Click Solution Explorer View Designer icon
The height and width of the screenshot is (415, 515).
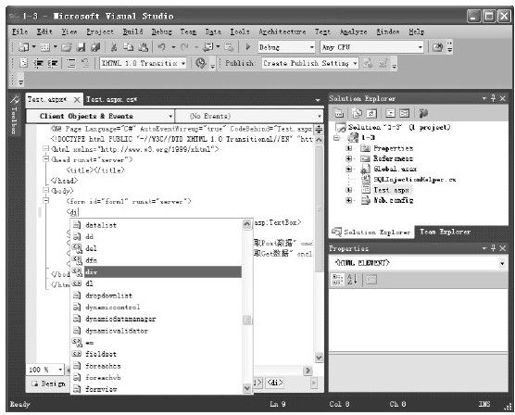[x=404, y=113]
